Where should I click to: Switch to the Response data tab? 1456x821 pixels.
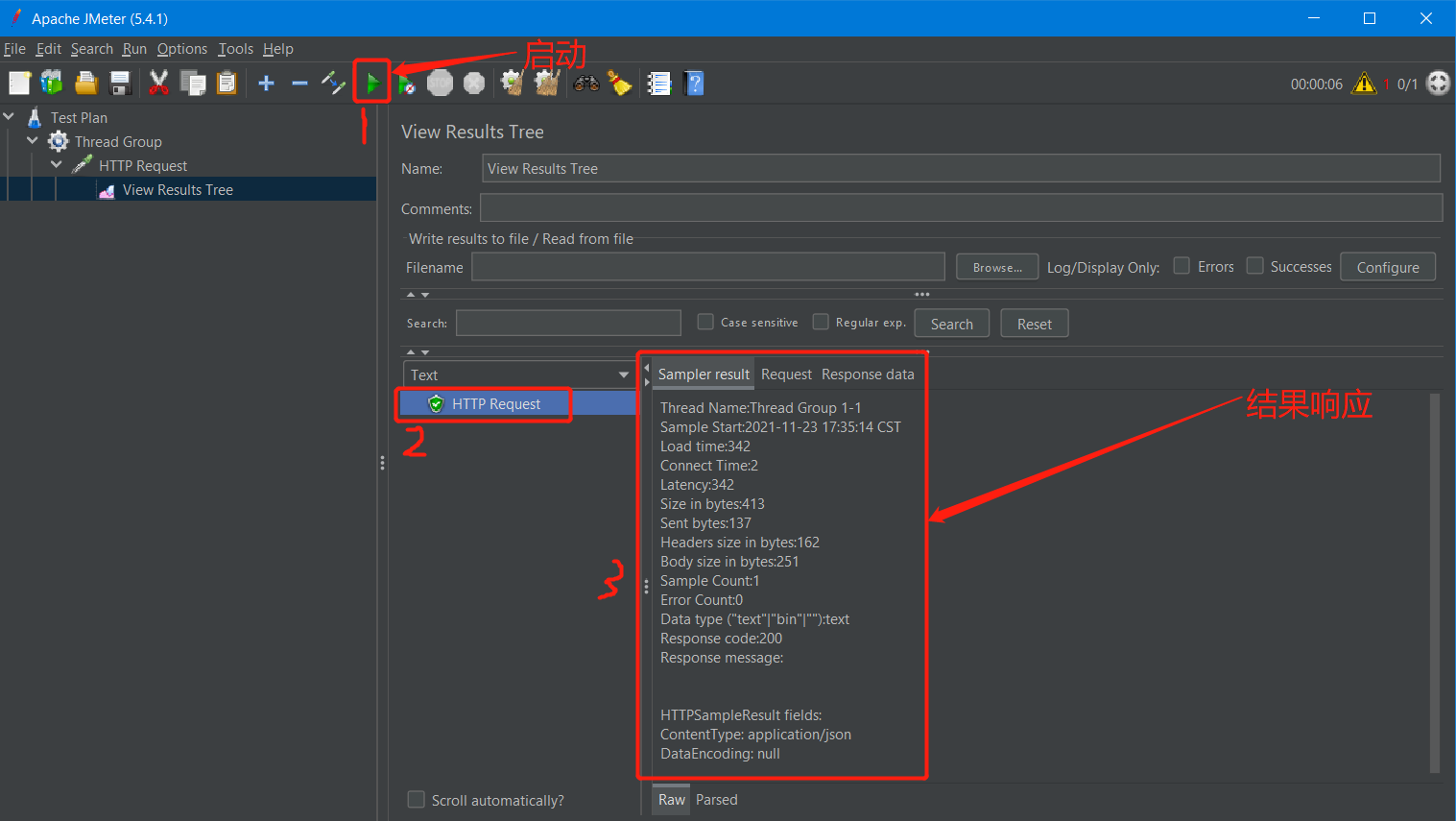(x=868, y=374)
